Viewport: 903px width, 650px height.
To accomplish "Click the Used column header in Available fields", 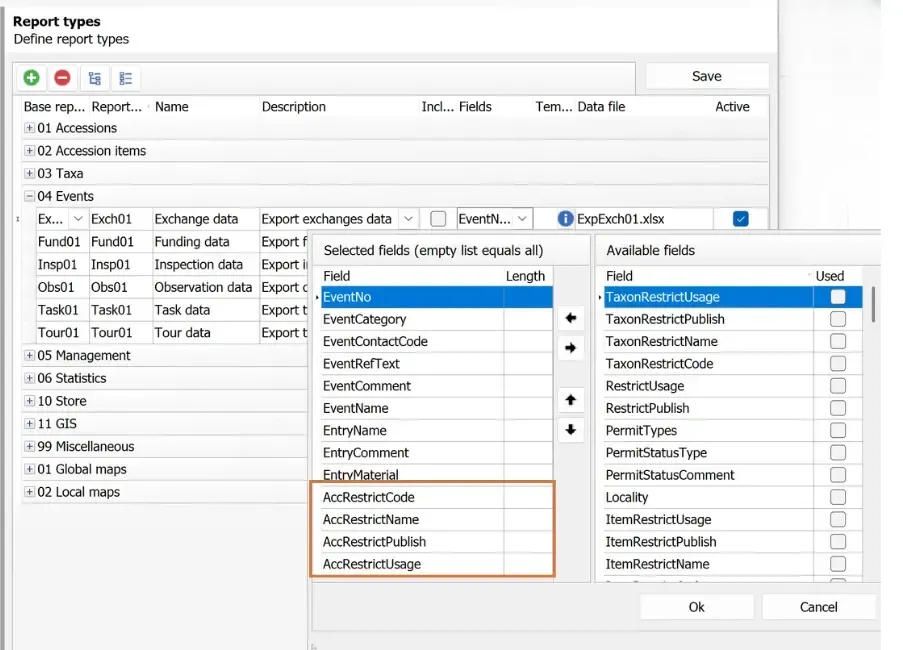I will click(x=830, y=276).
